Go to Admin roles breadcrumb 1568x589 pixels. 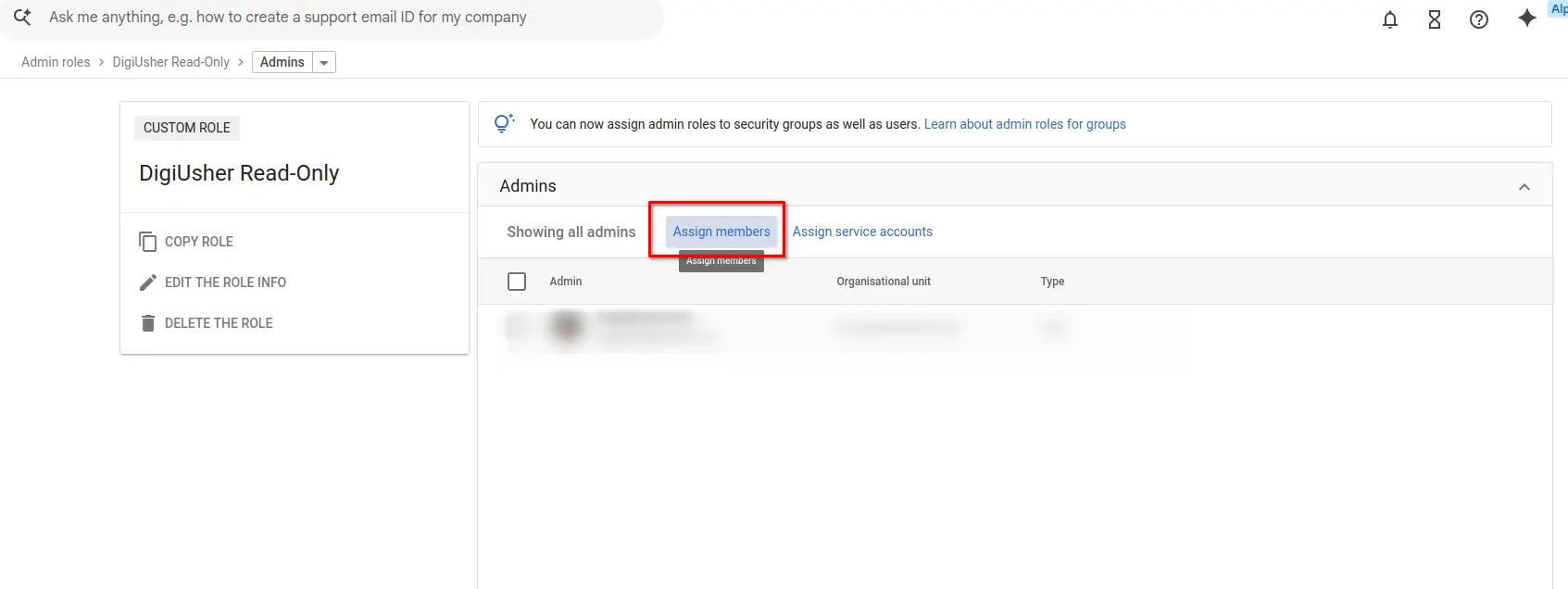(x=56, y=62)
